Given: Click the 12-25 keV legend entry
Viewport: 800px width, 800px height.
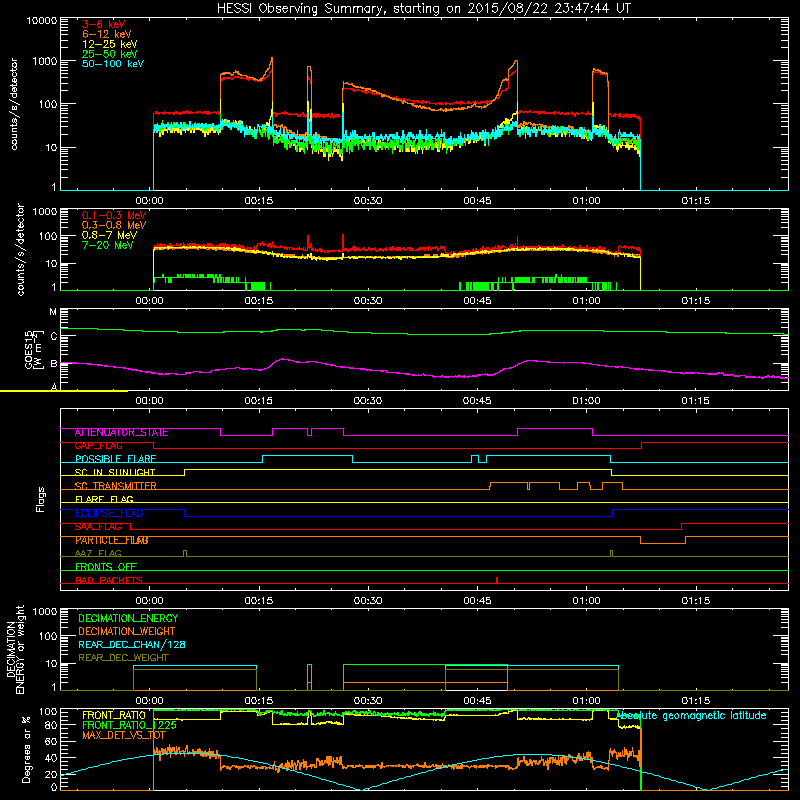Looking at the screenshot, I should (x=110, y=44).
